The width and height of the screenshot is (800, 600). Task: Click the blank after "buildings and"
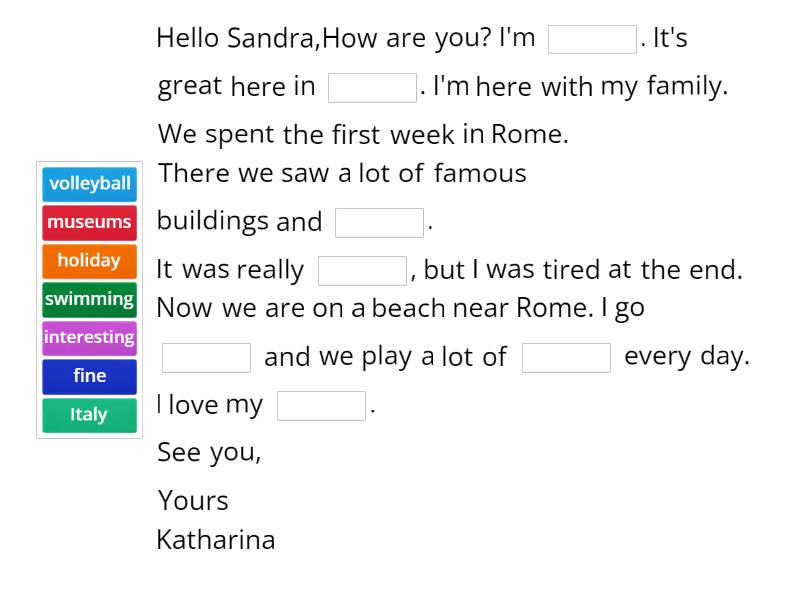[x=379, y=222]
